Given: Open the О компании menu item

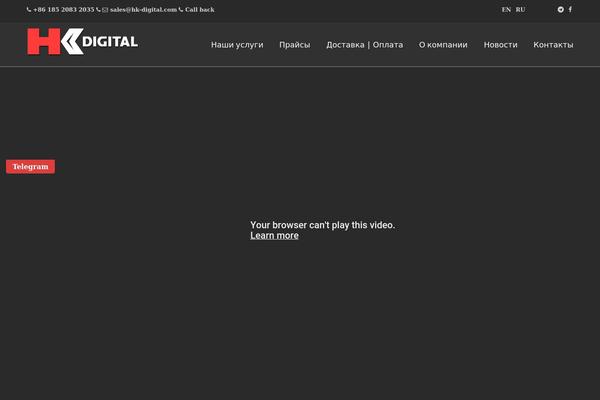Looking at the screenshot, I should tap(443, 45).
